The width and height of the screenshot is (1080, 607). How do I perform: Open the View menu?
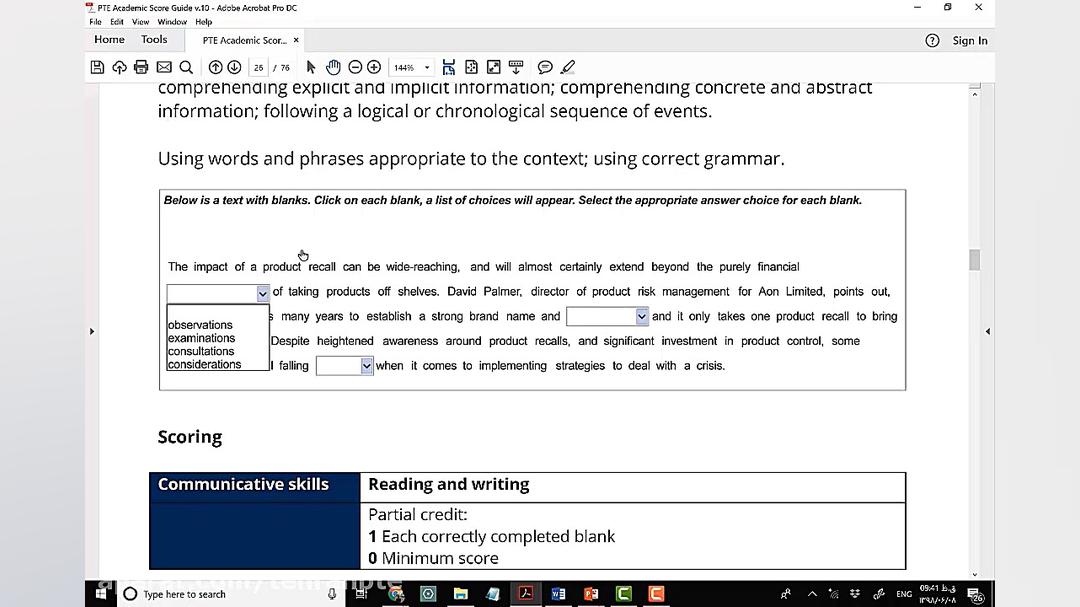point(141,22)
